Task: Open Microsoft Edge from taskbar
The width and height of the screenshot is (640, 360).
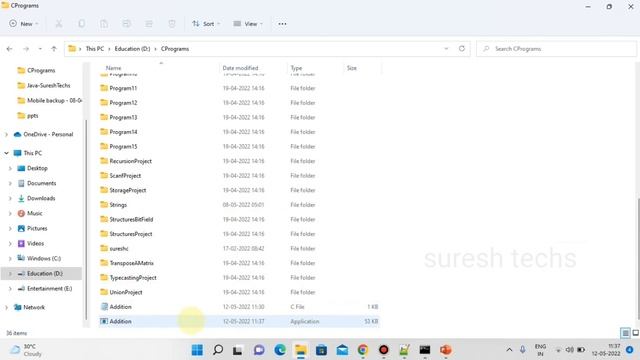Action: 280,350
